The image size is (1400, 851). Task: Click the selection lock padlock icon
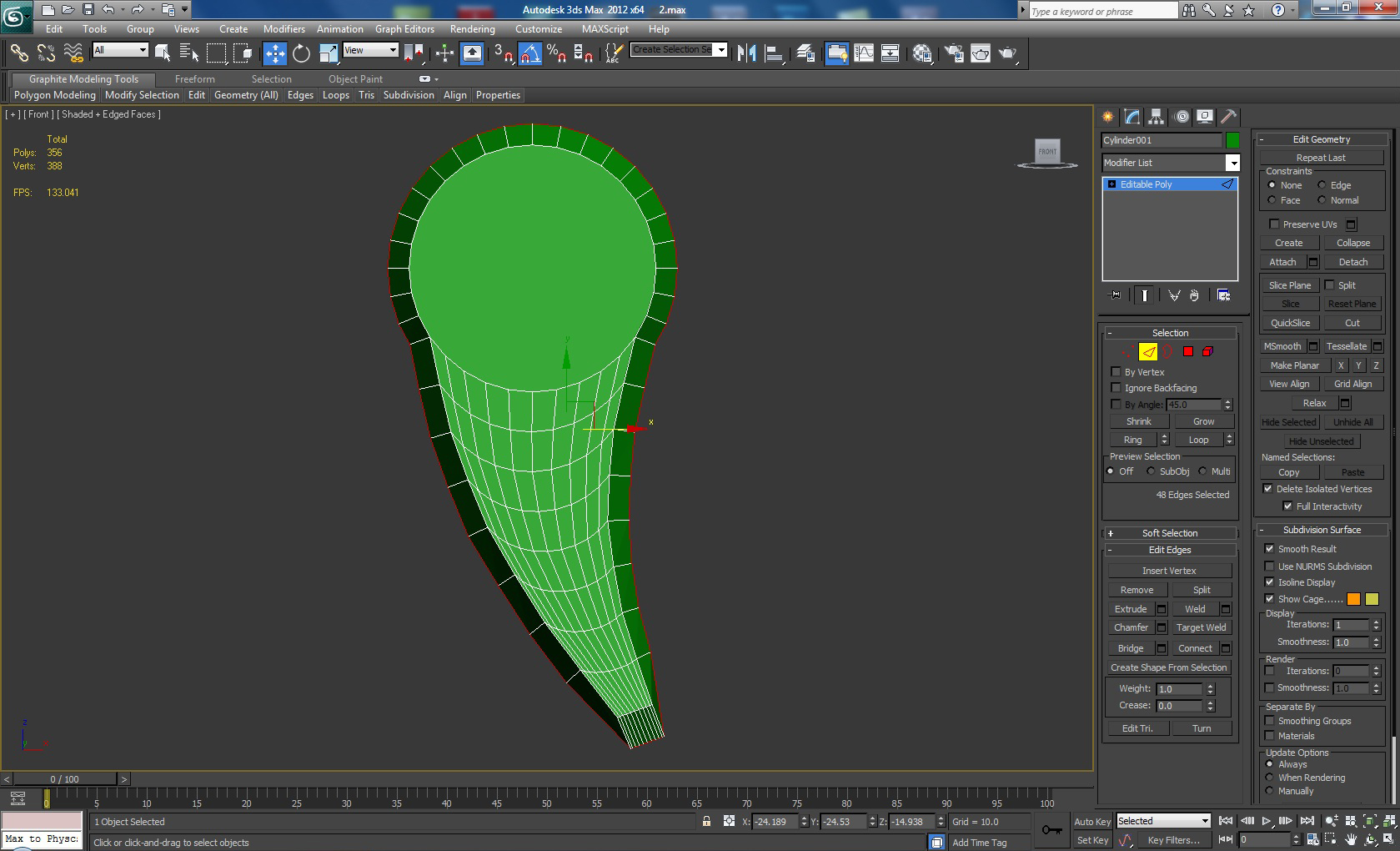coord(707,822)
